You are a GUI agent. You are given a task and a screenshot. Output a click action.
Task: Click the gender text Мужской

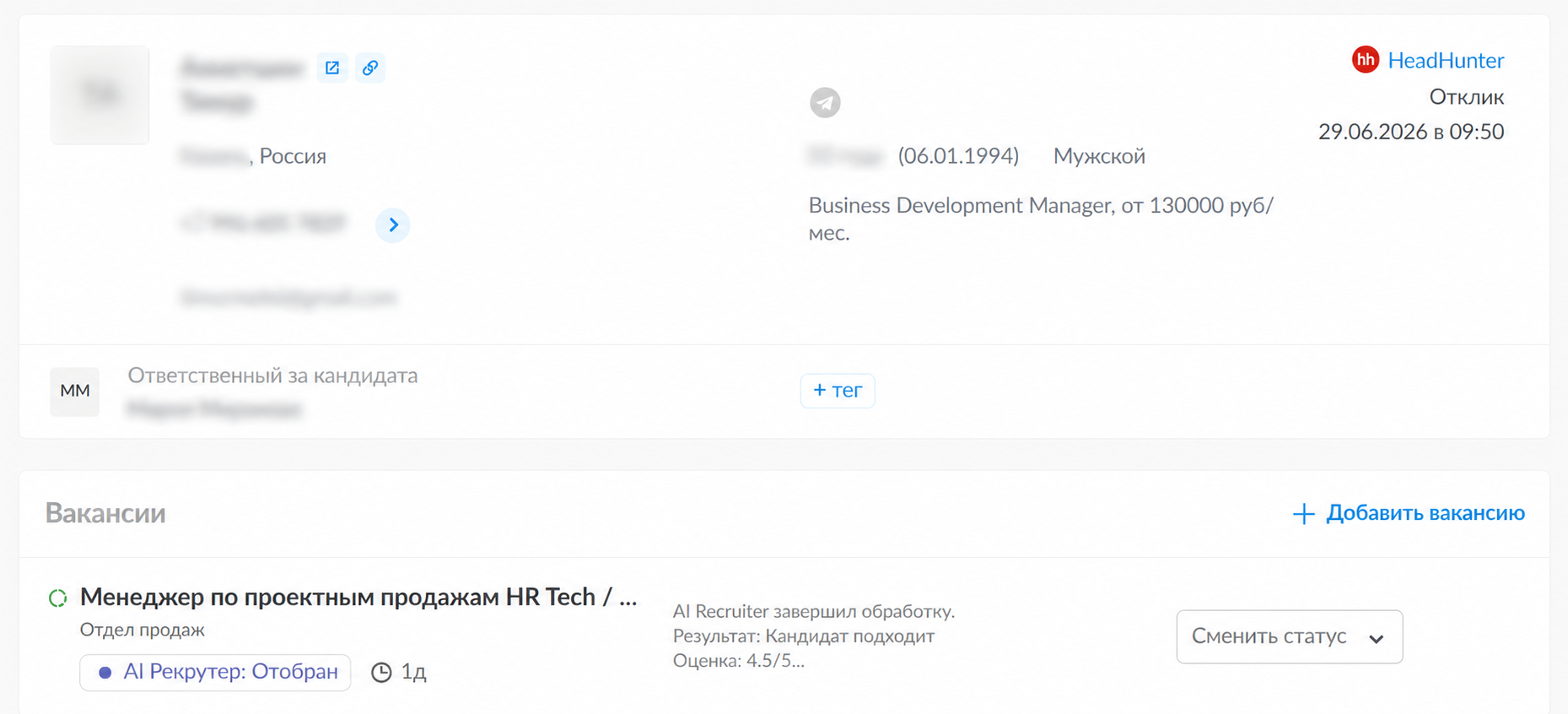[1099, 156]
